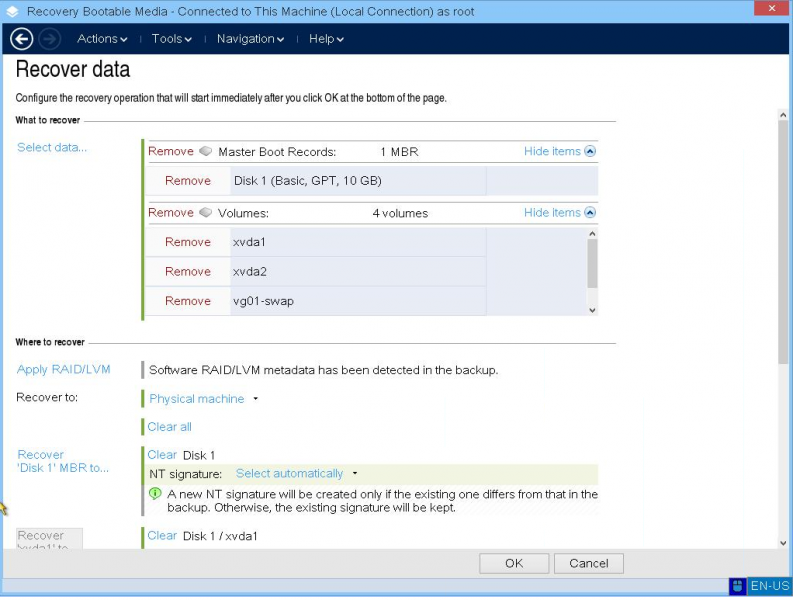The height and width of the screenshot is (600, 793).
Task: Expand the Navigation menu
Action: pyautogui.click(x=250, y=39)
